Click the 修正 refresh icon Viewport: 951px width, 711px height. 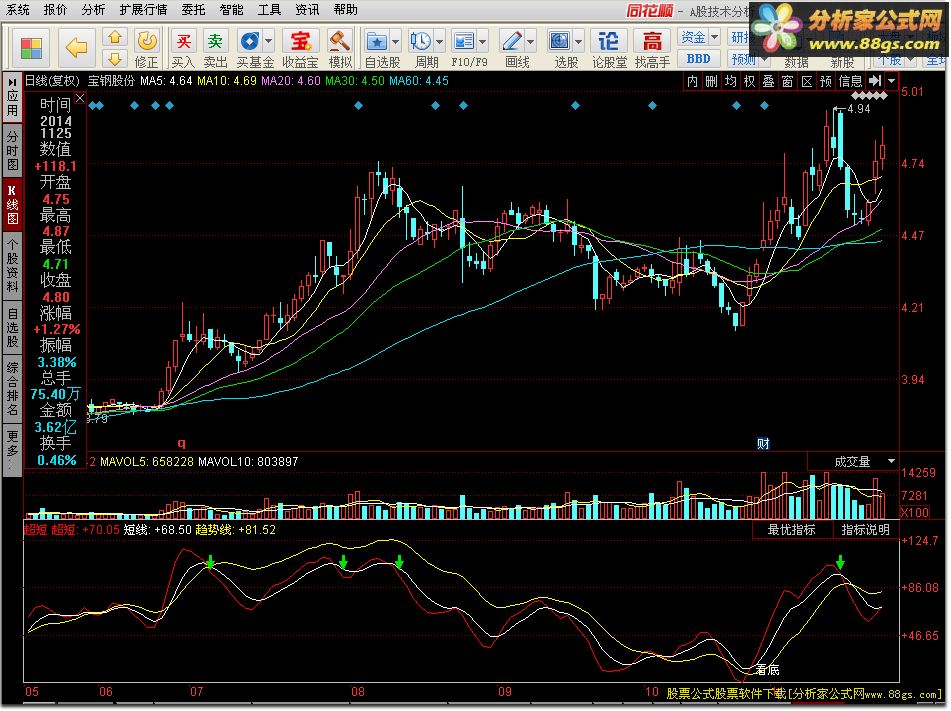pyautogui.click(x=147, y=47)
